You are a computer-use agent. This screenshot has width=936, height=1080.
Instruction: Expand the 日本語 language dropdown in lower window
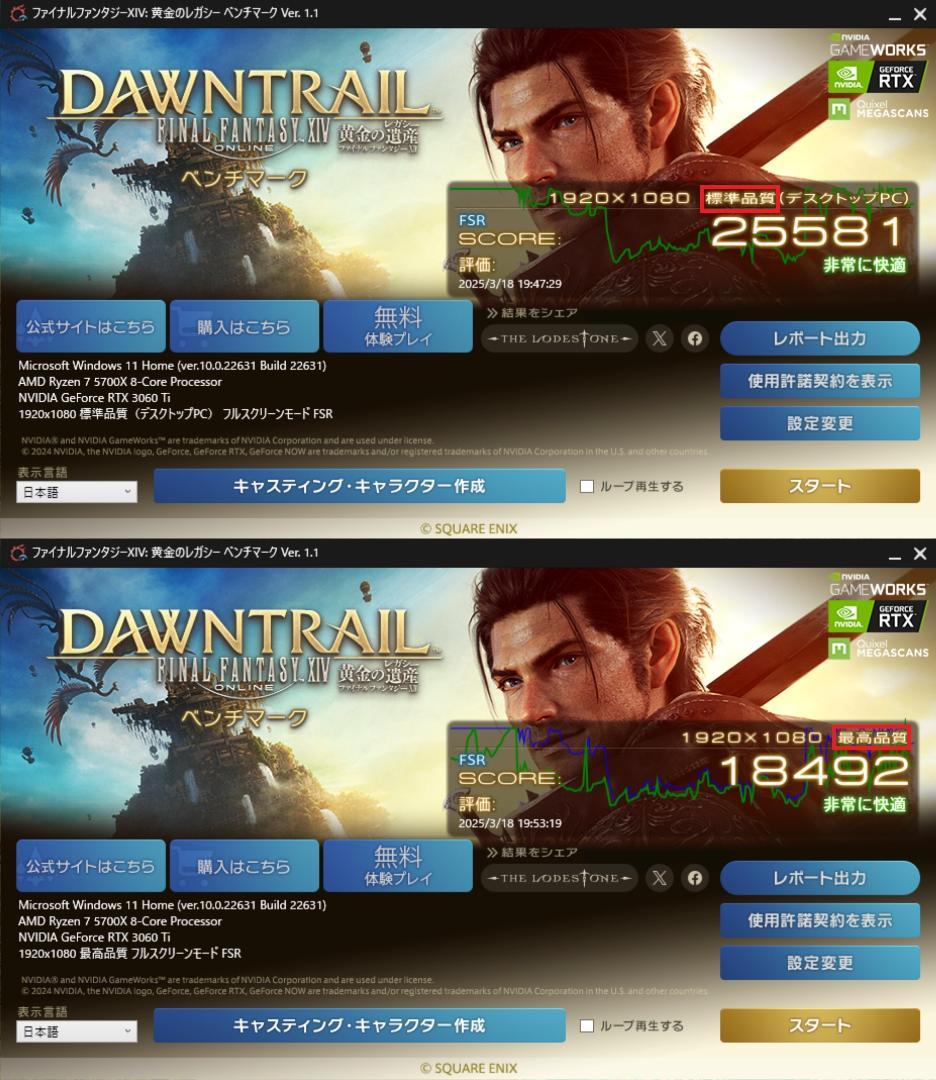pyautogui.click(x=76, y=1031)
